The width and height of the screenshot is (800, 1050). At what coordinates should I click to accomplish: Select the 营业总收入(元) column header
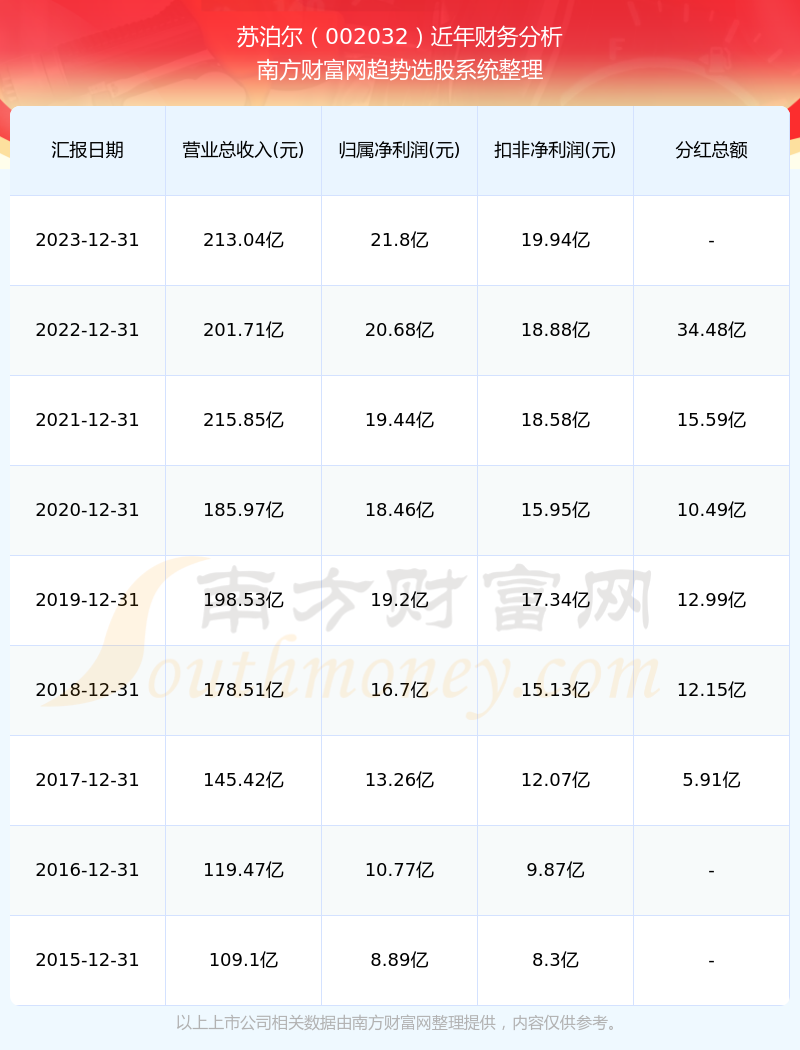pos(244,150)
